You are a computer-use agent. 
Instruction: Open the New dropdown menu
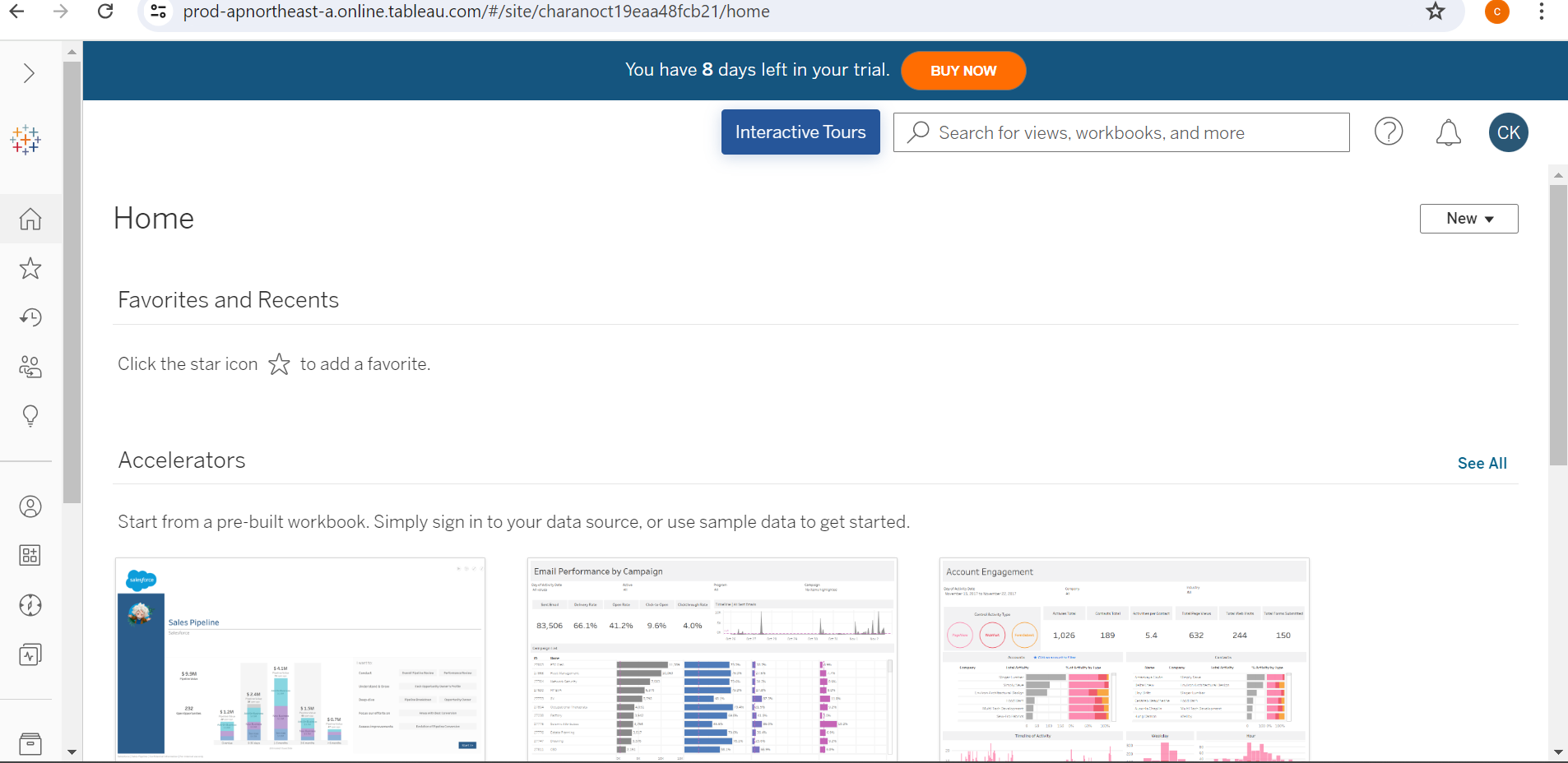1468,218
